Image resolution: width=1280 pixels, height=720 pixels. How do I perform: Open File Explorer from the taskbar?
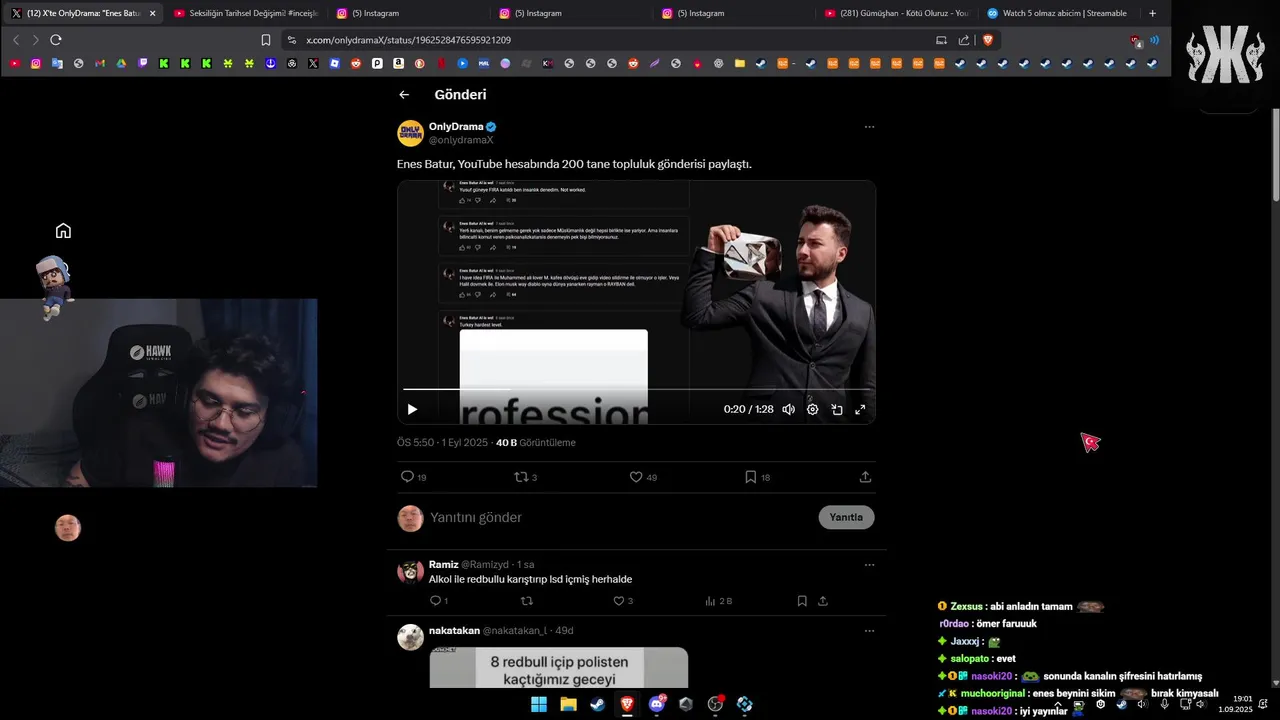568,704
